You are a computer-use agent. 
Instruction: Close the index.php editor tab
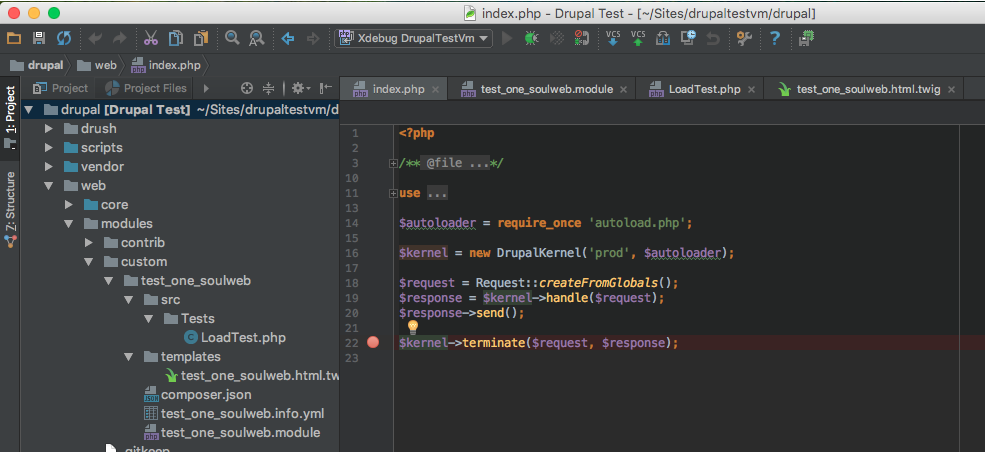435,90
